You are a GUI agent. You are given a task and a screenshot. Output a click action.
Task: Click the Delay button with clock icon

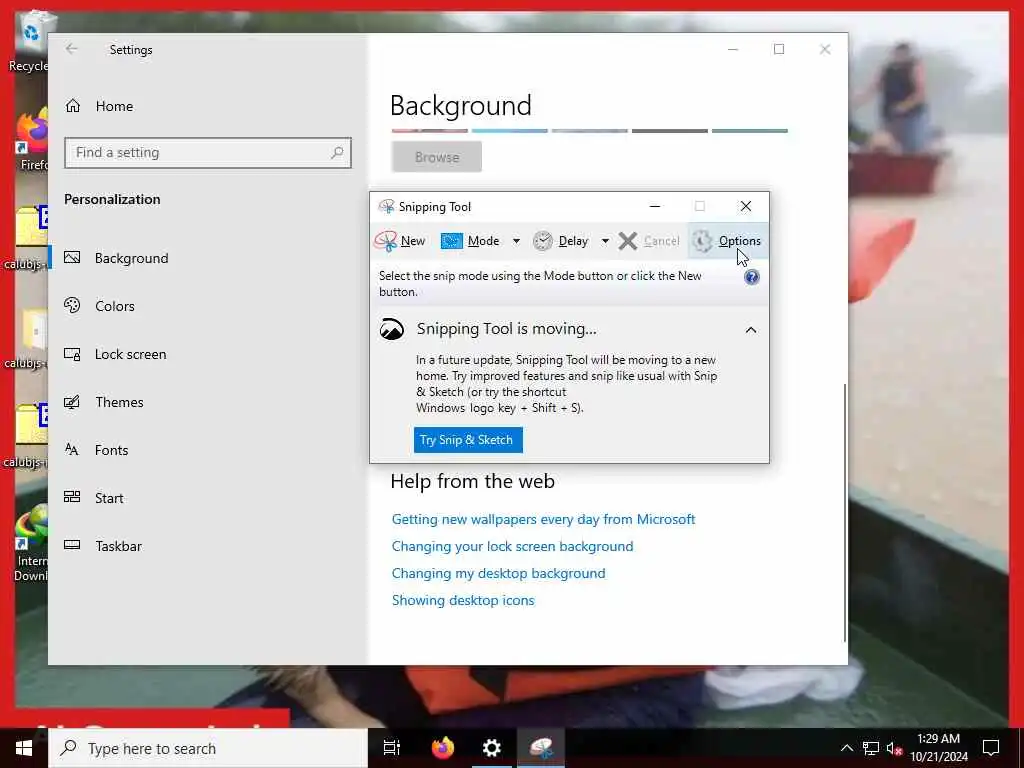point(560,241)
